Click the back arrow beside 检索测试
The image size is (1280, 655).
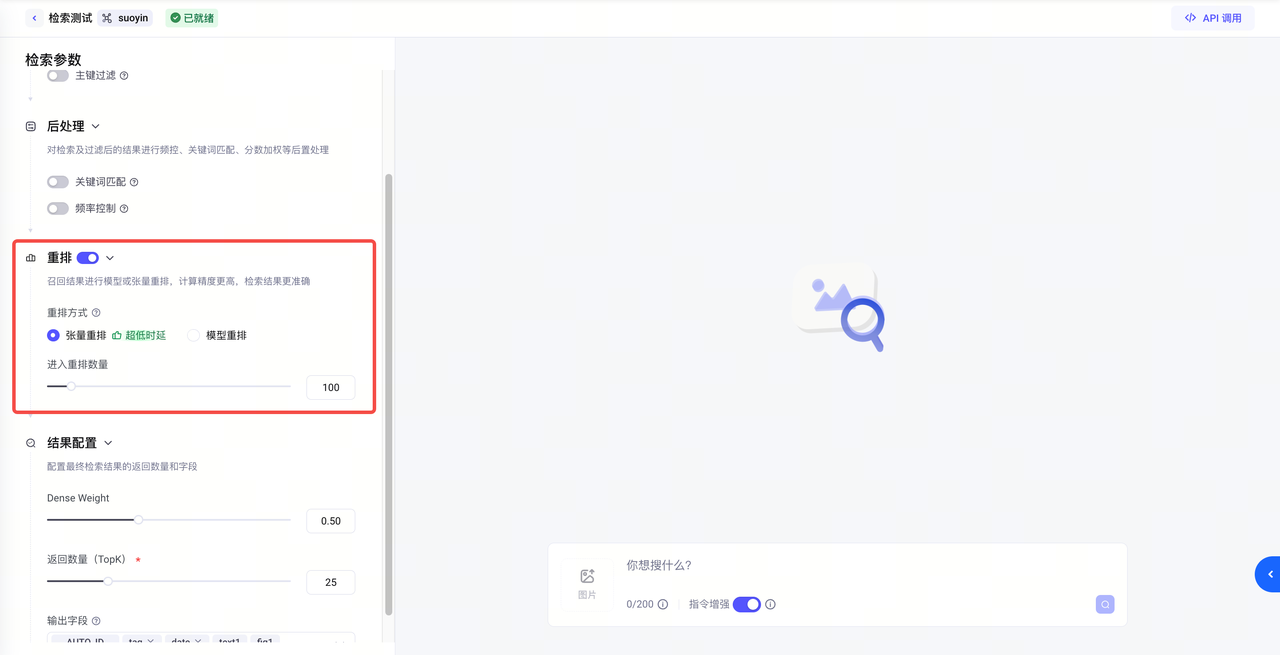coord(34,18)
